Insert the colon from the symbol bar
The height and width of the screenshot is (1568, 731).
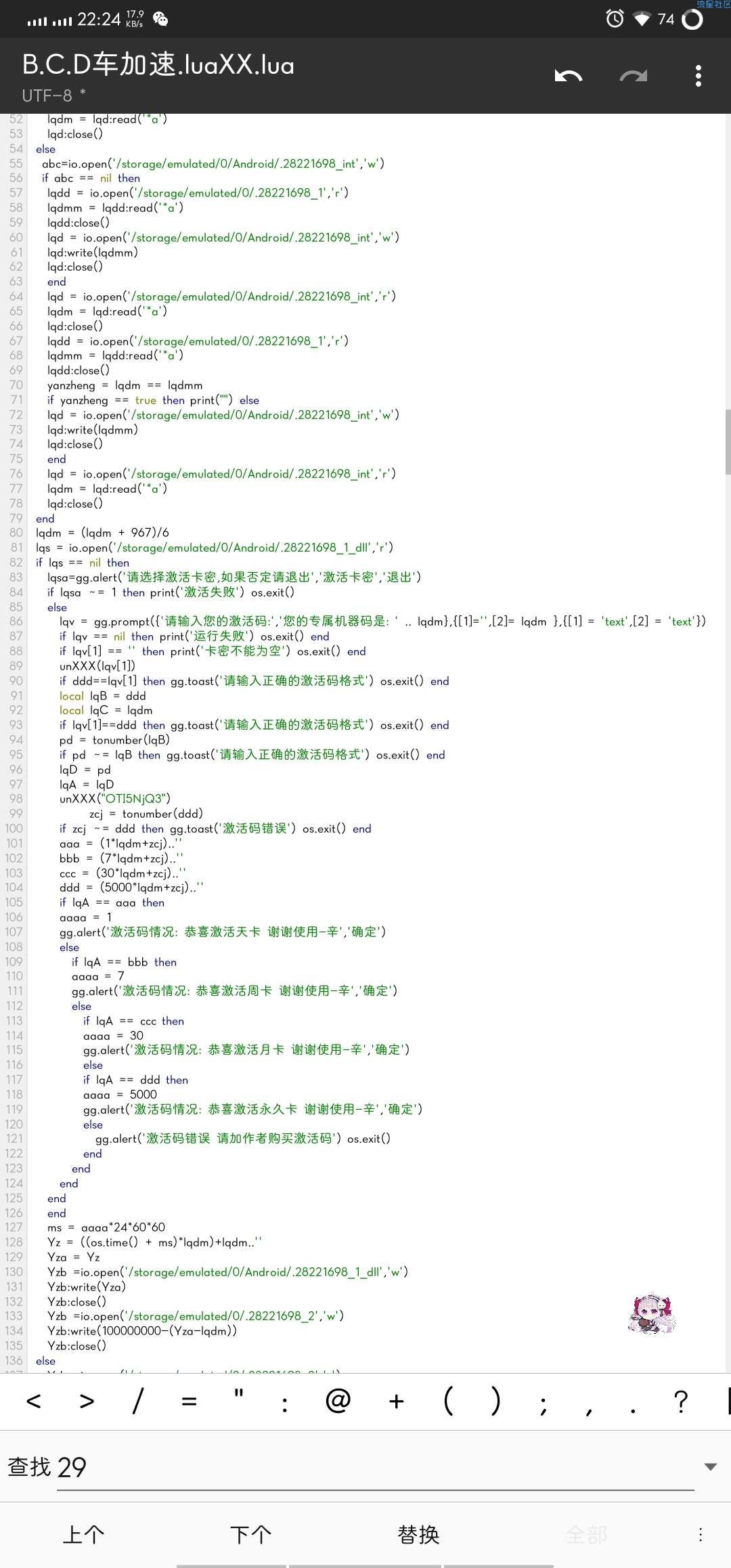click(x=285, y=1406)
